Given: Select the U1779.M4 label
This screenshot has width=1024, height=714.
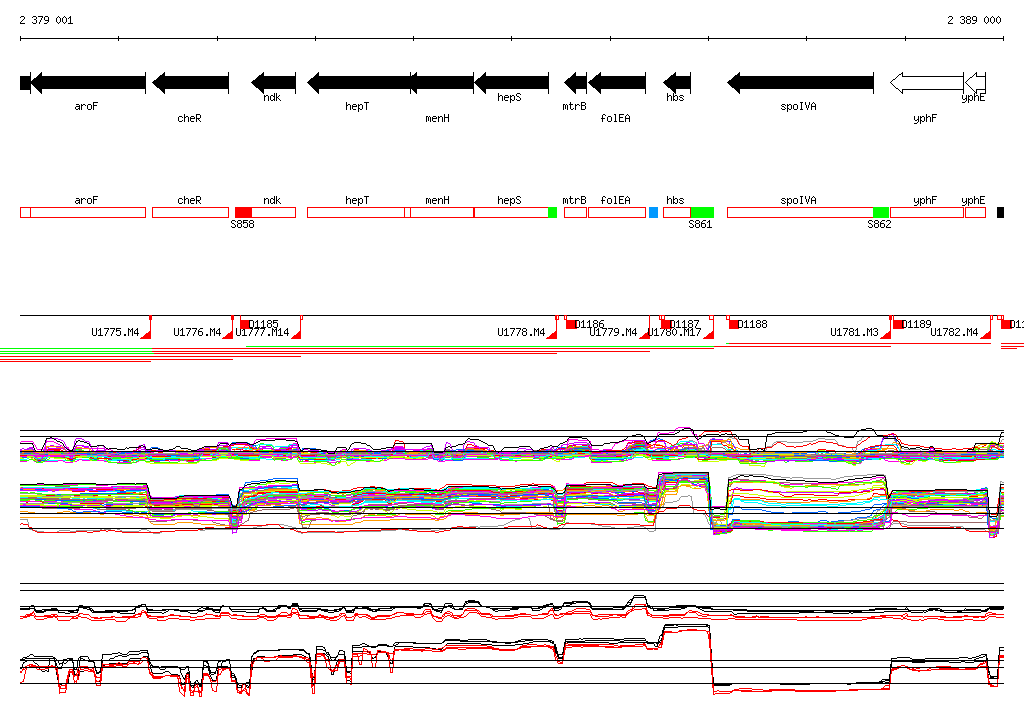Looking at the screenshot, I should pos(613,333).
